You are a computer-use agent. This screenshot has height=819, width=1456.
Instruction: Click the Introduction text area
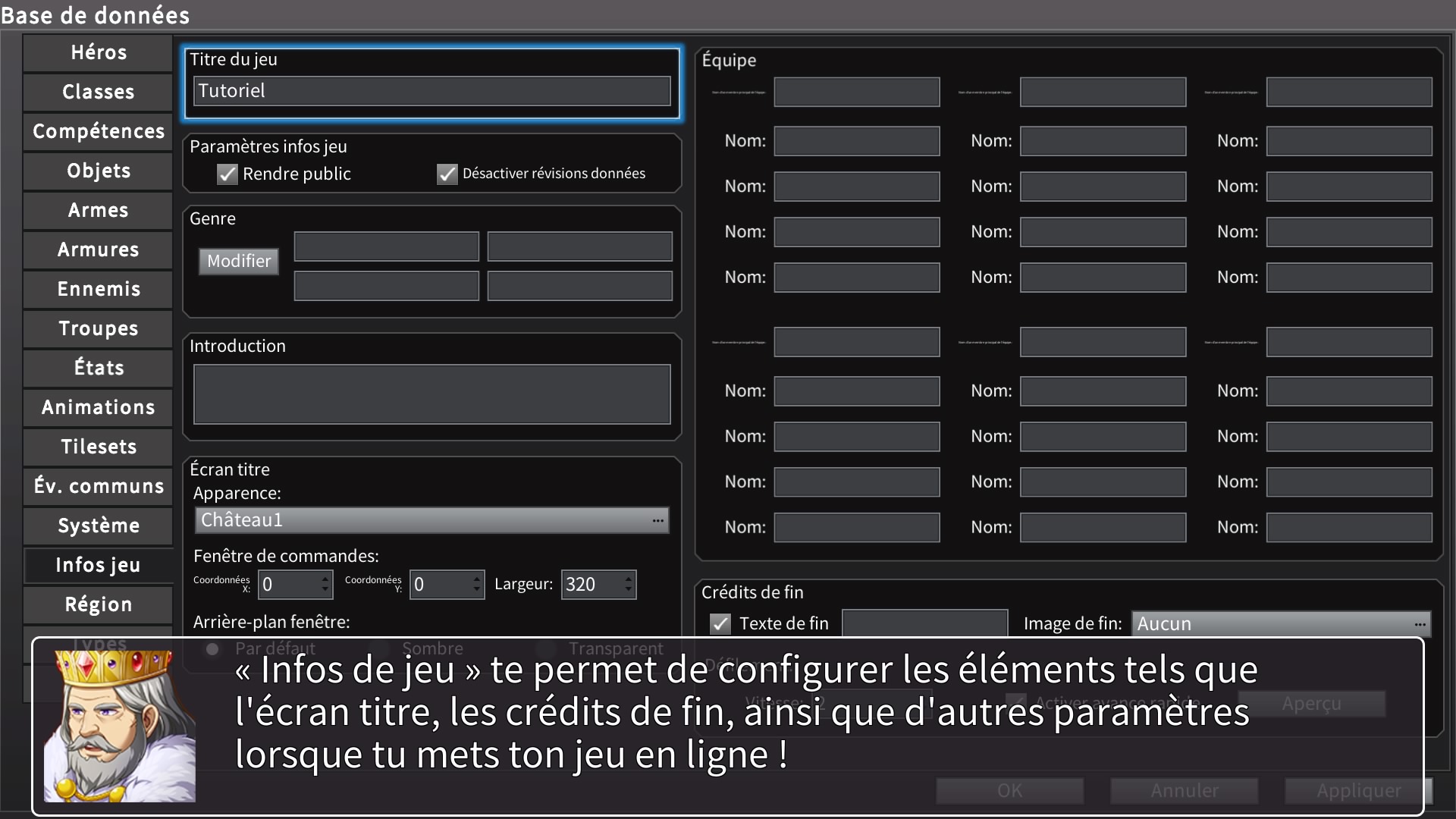431,394
